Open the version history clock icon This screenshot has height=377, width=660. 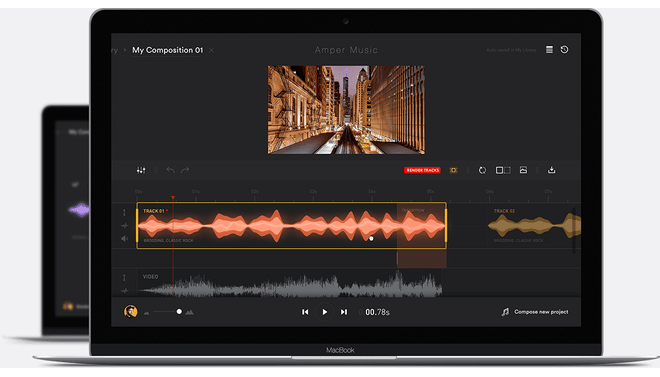(564, 50)
